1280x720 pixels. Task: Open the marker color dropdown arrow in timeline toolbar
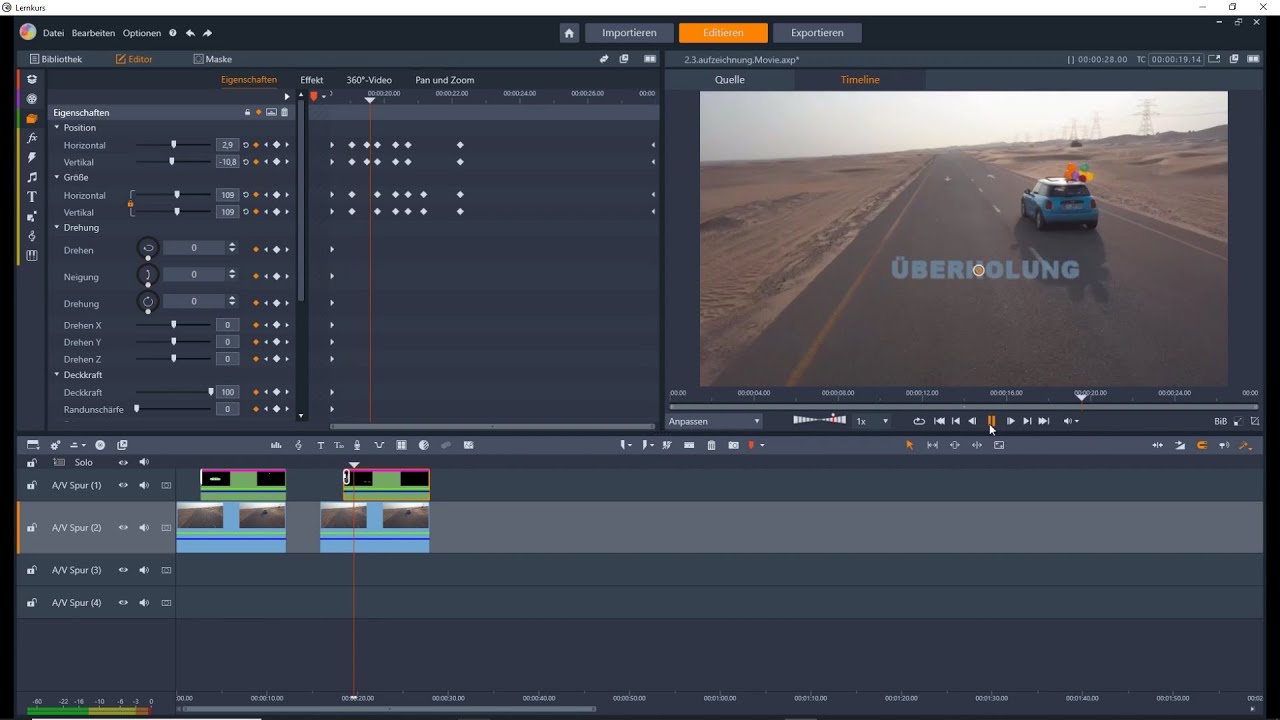click(x=763, y=445)
